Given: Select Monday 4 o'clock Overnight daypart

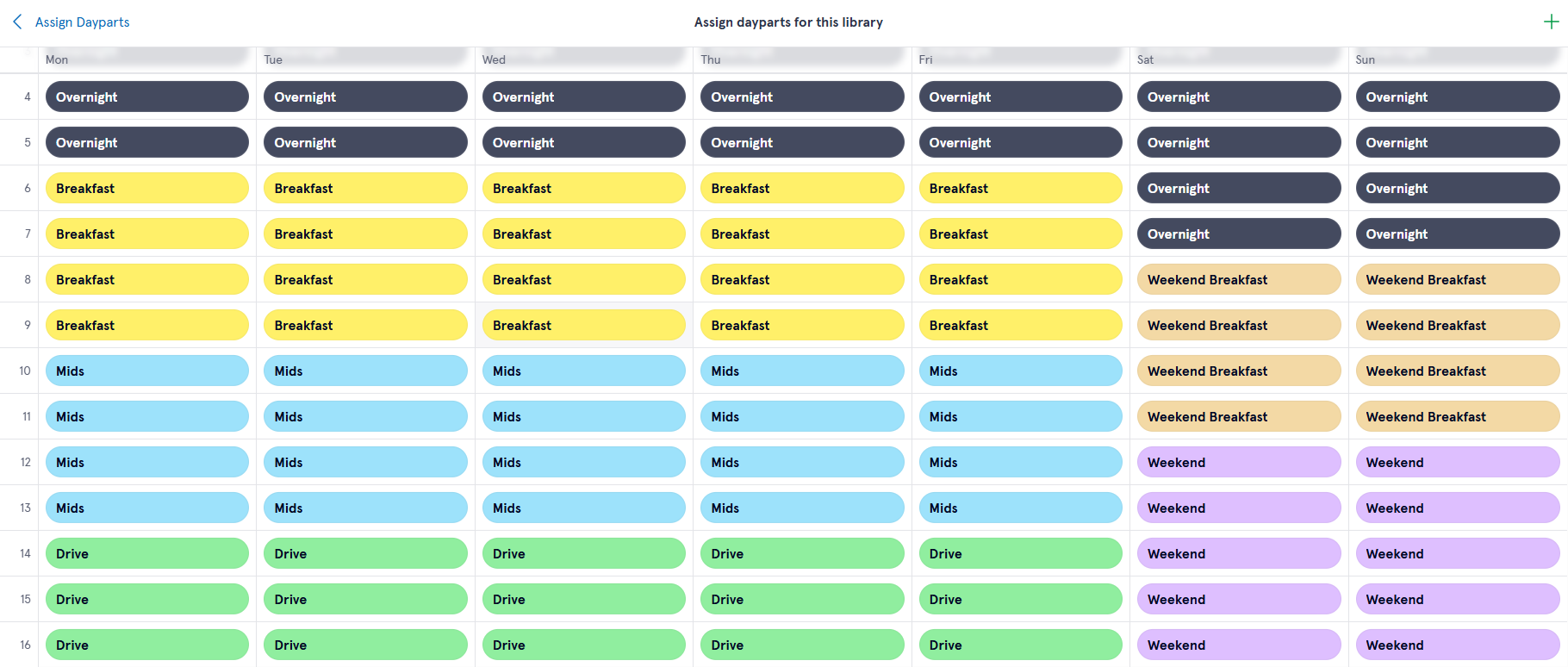Looking at the screenshot, I should pyautogui.click(x=146, y=97).
